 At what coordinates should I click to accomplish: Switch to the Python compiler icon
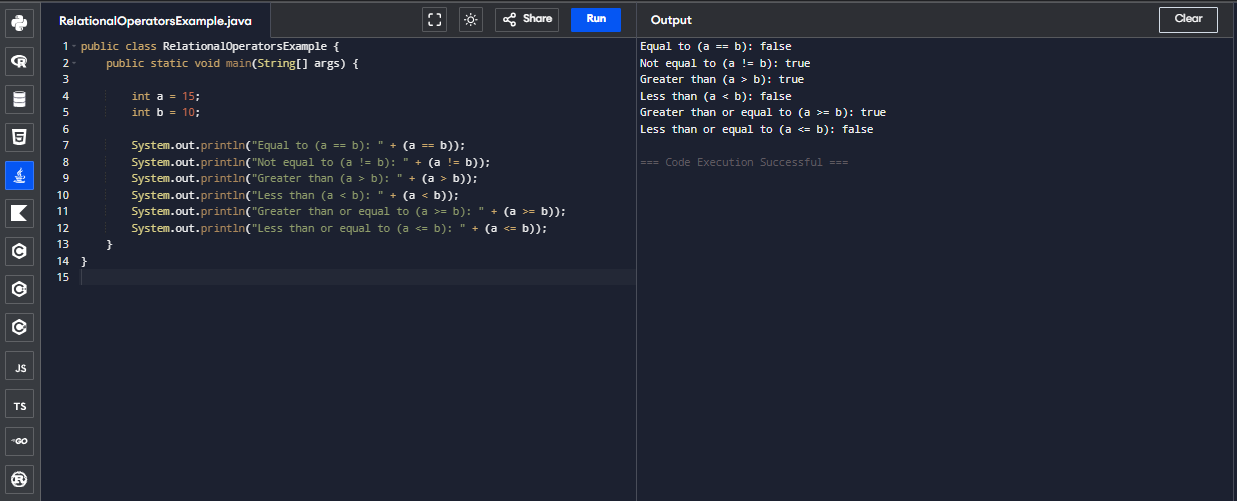pyautogui.click(x=19, y=21)
